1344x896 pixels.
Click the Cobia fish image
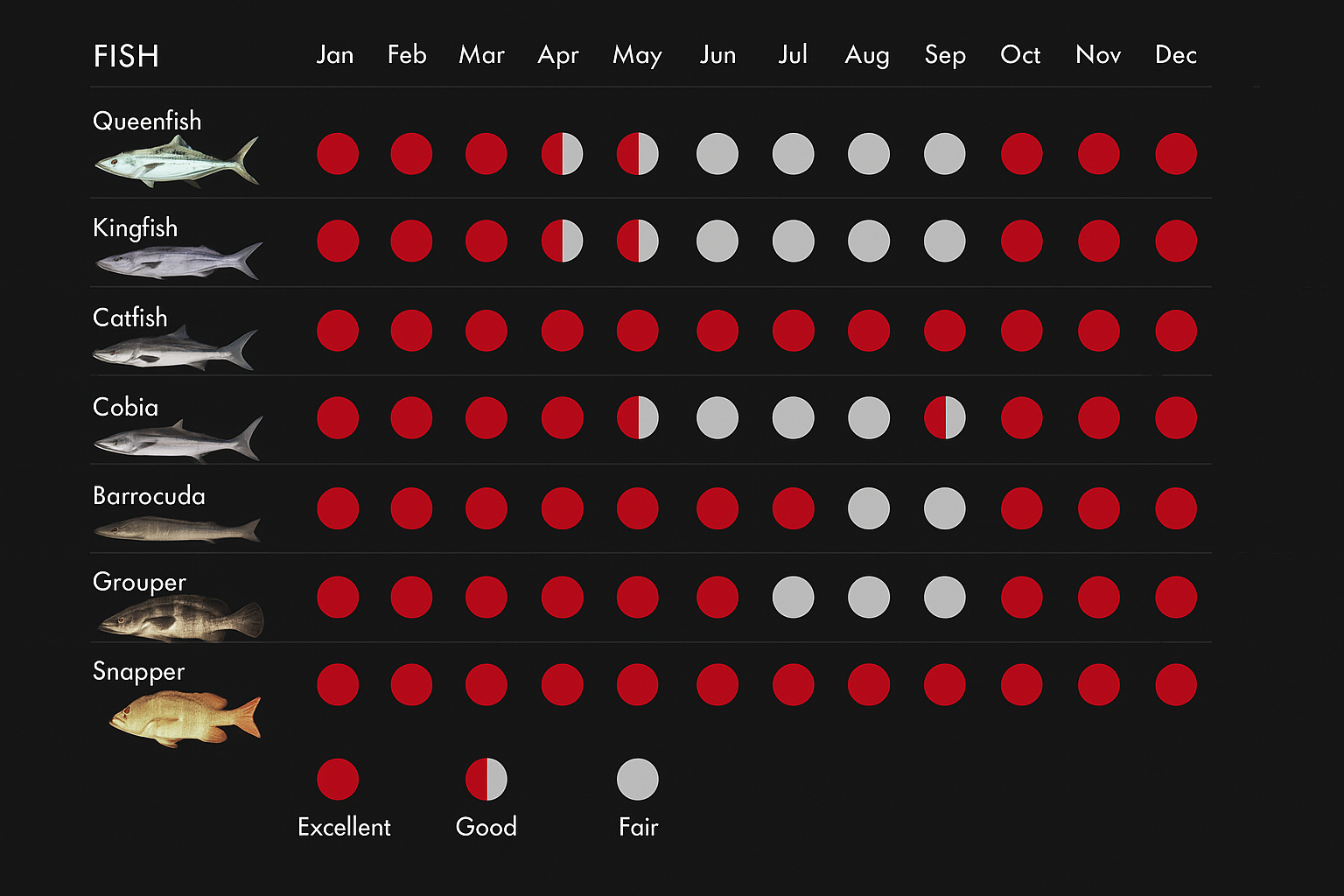[x=178, y=439]
